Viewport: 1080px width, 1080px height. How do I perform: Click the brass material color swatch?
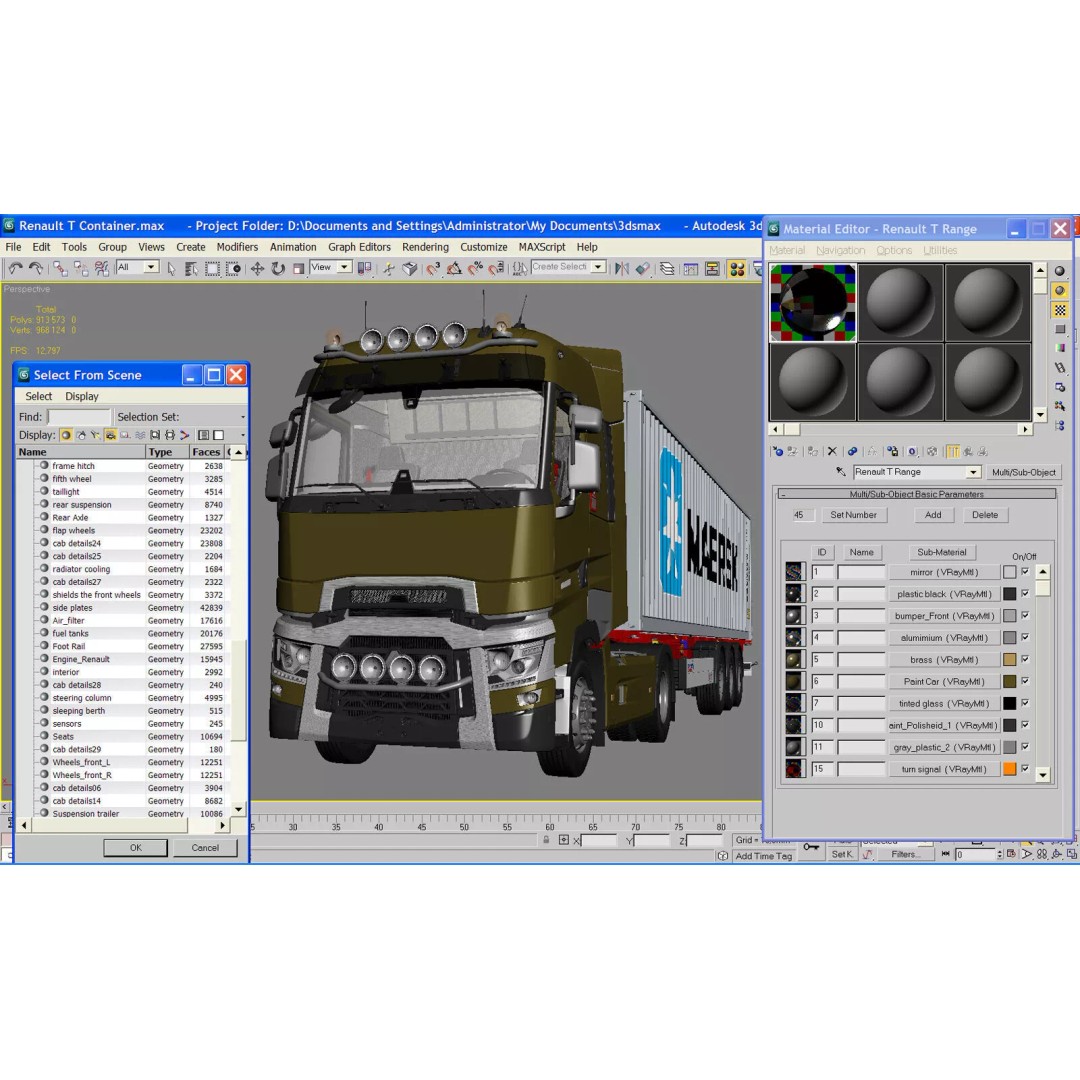(1010, 660)
